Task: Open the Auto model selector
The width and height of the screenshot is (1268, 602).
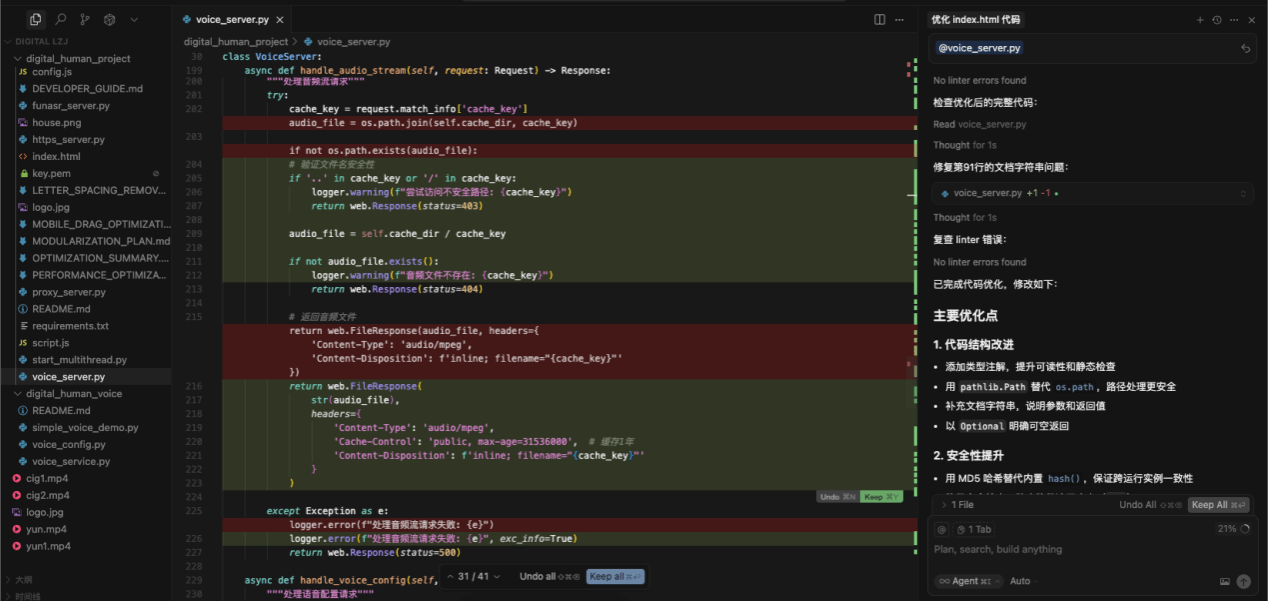Action: tap(1023, 581)
